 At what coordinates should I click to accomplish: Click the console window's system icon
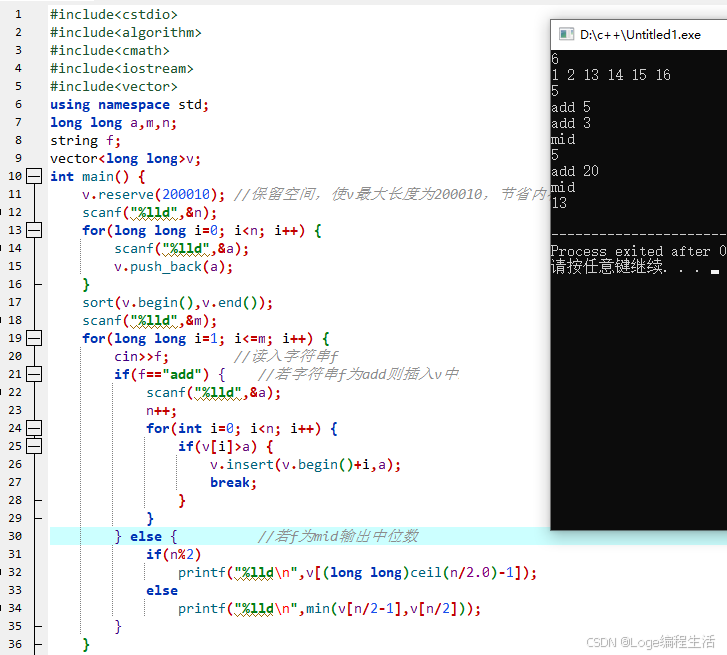(x=563, y=35)
